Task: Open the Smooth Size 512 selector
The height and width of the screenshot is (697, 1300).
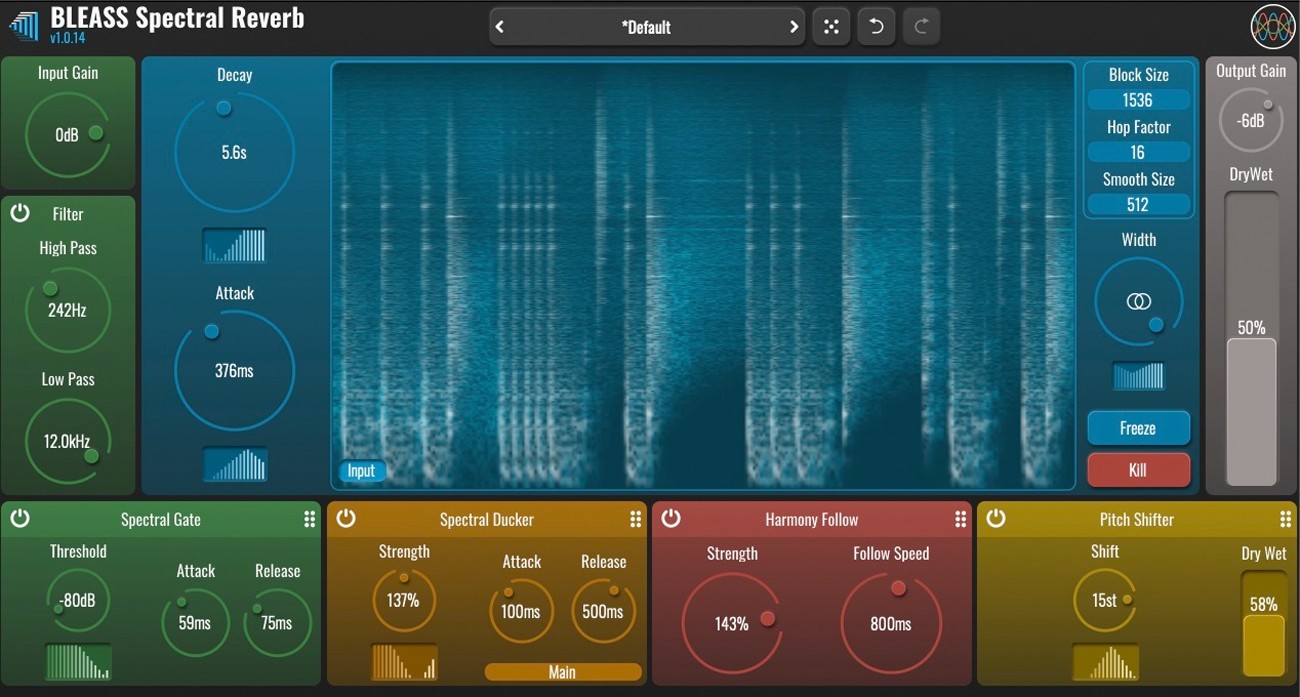Action: (1138, 204)
